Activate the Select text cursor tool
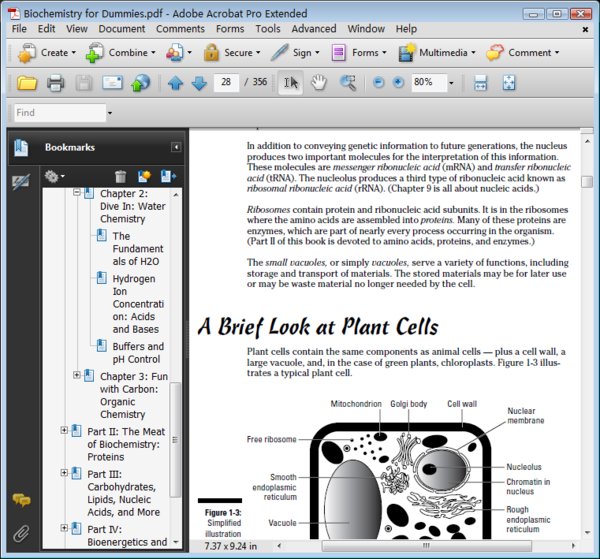Screen dimensions: 600x559 tap(290, 83)
